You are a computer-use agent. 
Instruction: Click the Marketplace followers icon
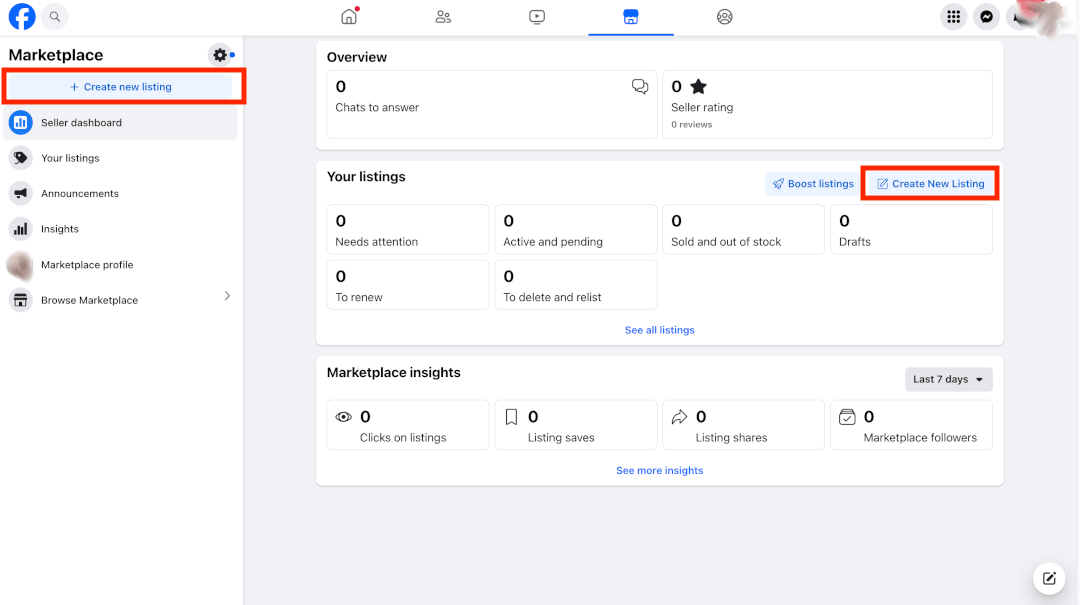[847, 417]
